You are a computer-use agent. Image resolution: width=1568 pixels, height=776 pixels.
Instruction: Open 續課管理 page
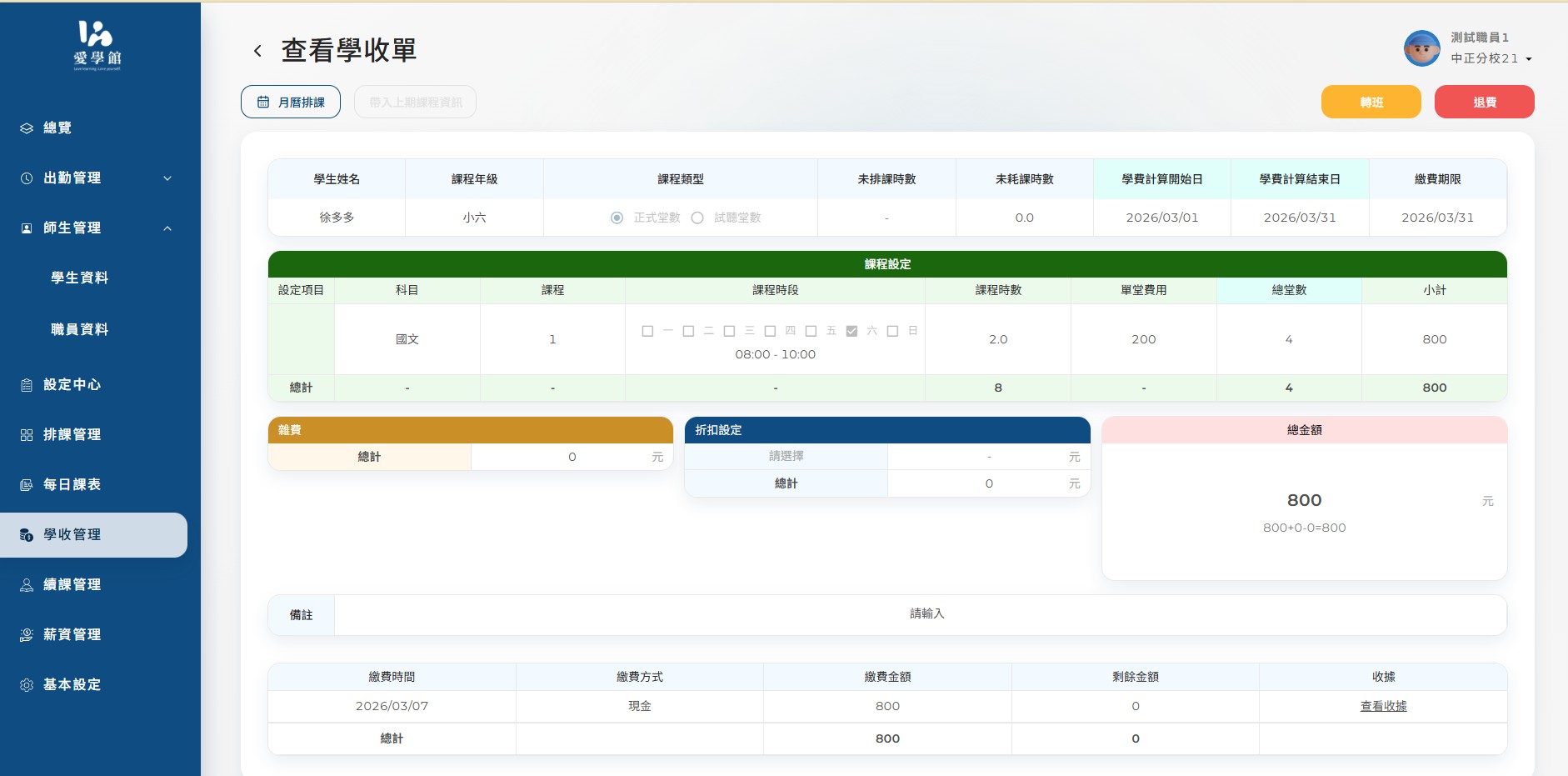tap(72, 584)
